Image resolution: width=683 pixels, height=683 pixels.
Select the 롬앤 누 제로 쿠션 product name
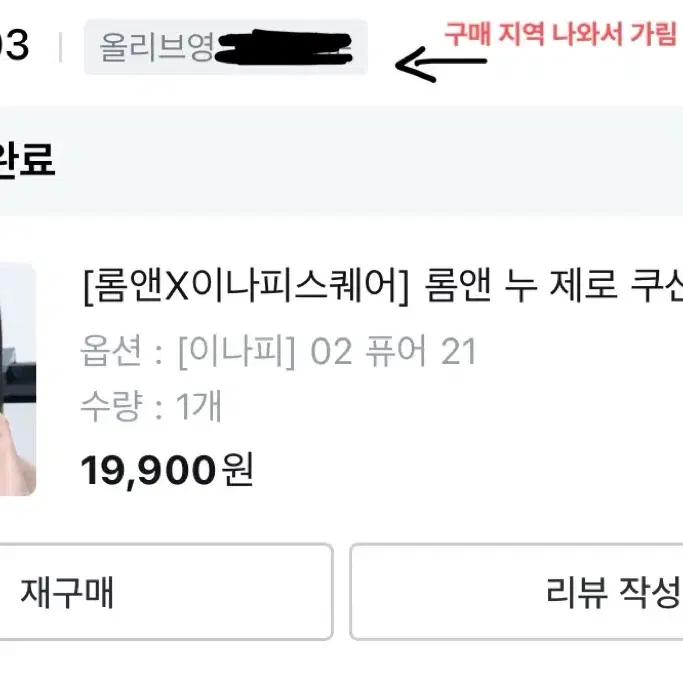coord(553,286)
